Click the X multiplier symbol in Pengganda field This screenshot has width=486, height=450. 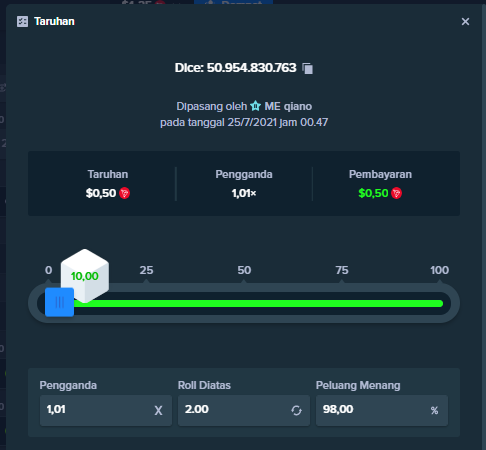pos(158,411)
